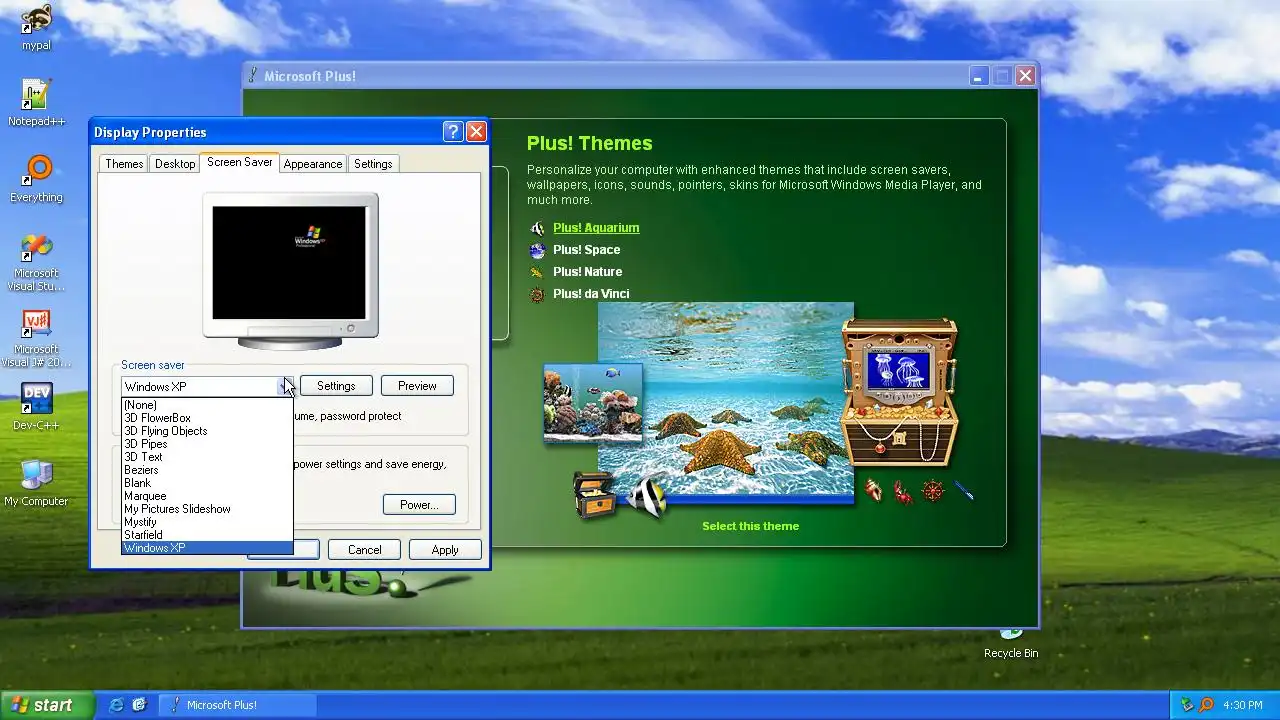Select 3D Text screen saver option
The height and width of the screenshot is (720, 1280).
tap(207, 457)
